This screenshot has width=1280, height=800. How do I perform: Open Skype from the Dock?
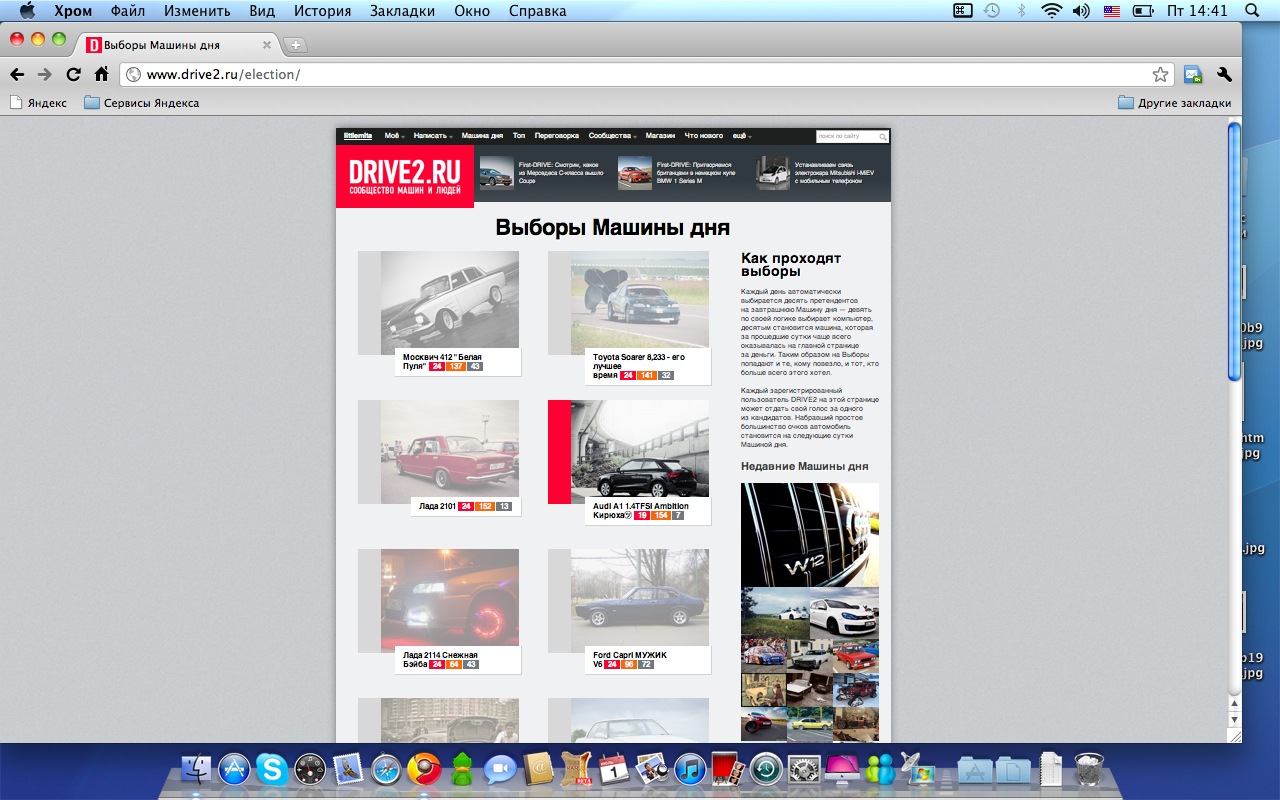[272, 768]
